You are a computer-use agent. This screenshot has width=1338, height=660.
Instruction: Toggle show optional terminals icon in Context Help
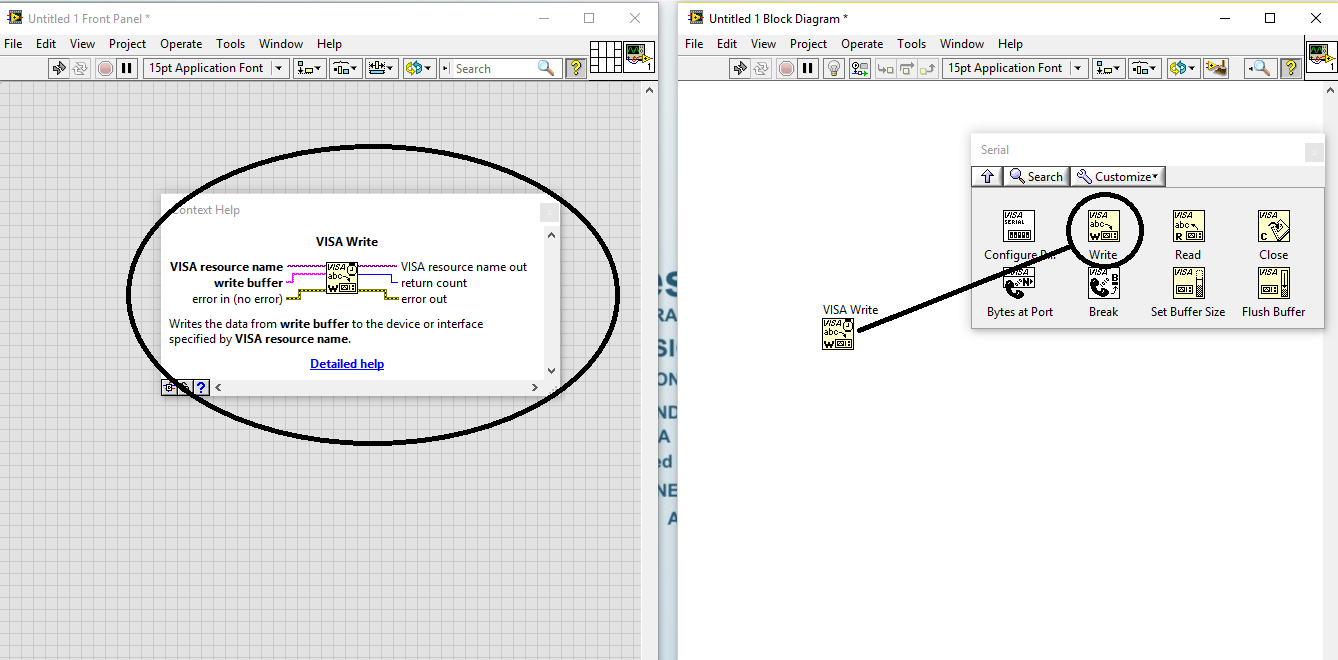[x=170, y=387]
